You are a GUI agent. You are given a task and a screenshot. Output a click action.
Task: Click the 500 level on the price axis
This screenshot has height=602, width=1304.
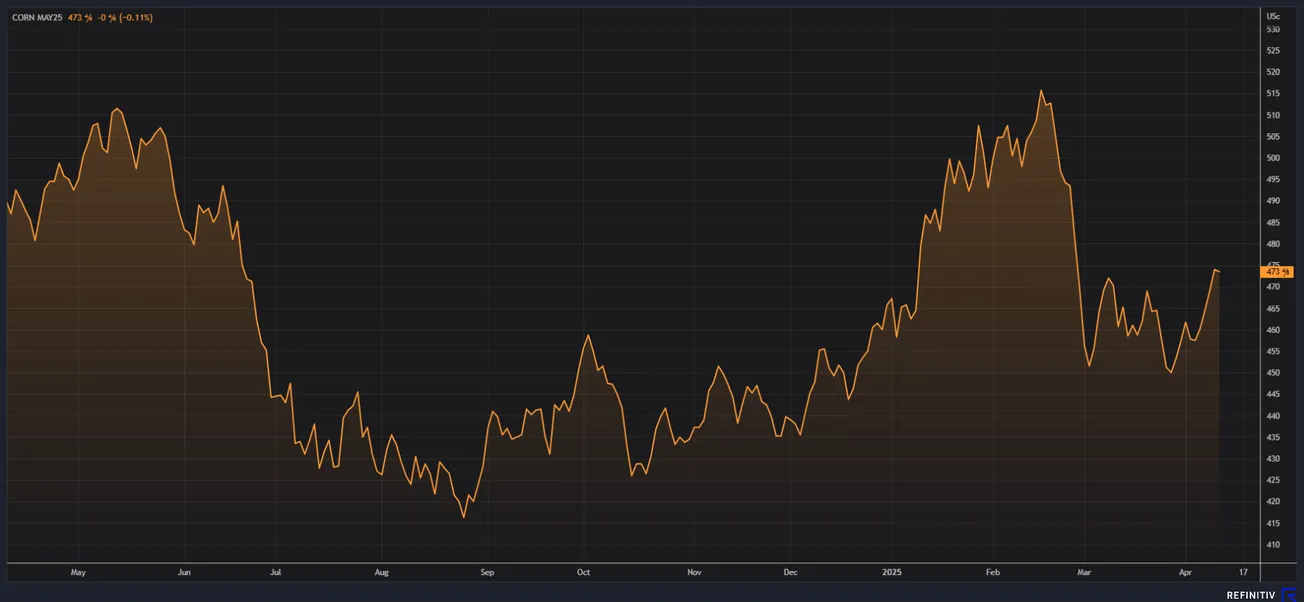tap(1273, 158)
